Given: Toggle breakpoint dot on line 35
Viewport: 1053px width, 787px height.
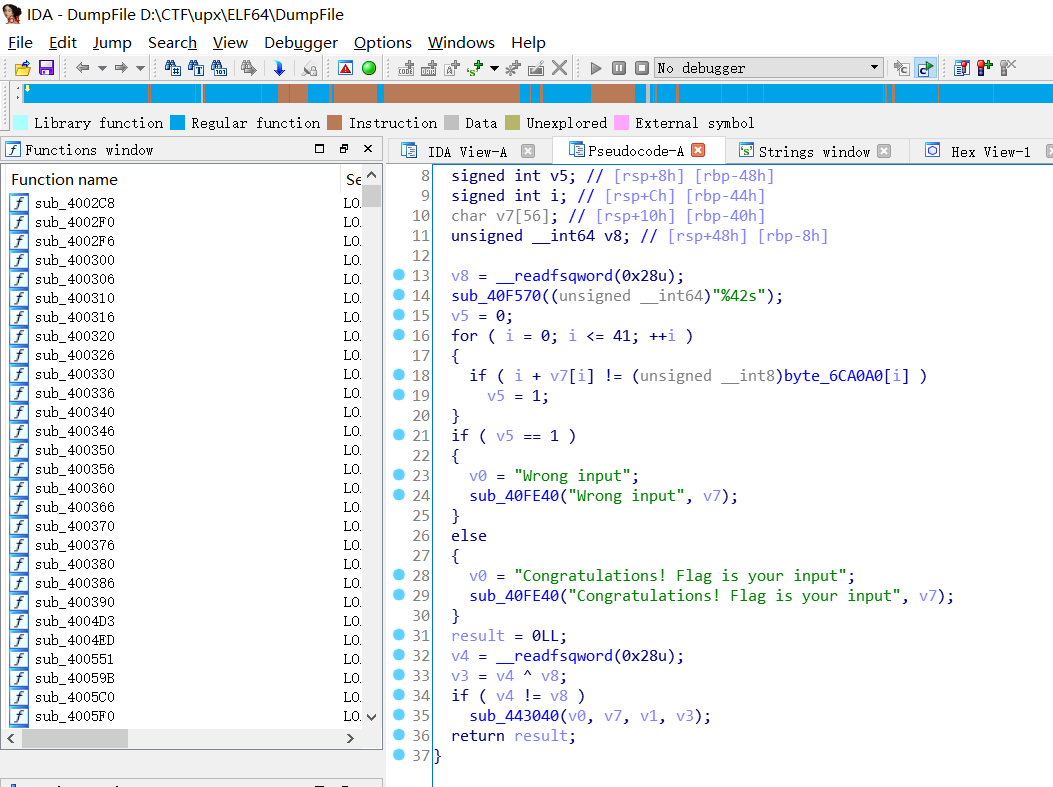Looking at the screenshot, I should (x=399, y=715).
